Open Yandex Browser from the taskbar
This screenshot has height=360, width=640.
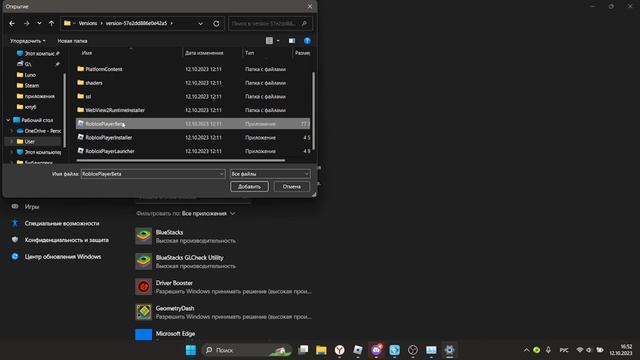coord(340,350)
